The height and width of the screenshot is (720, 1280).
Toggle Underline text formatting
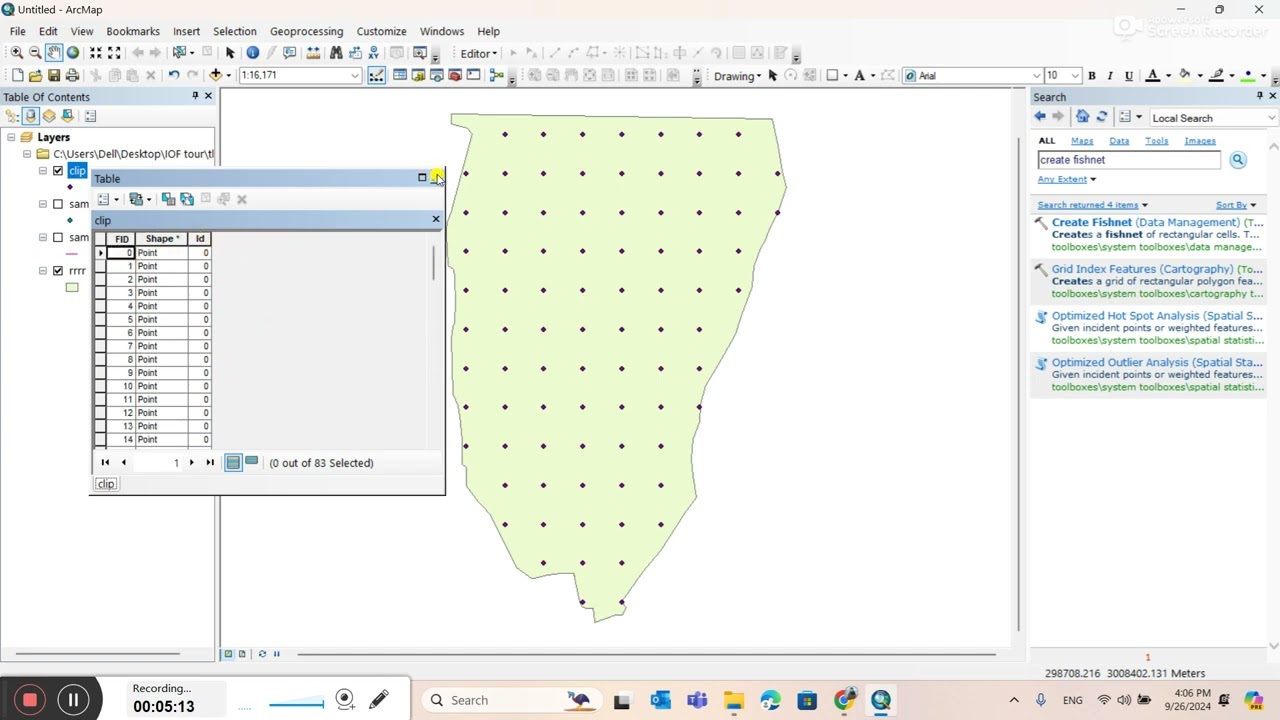1129,76
